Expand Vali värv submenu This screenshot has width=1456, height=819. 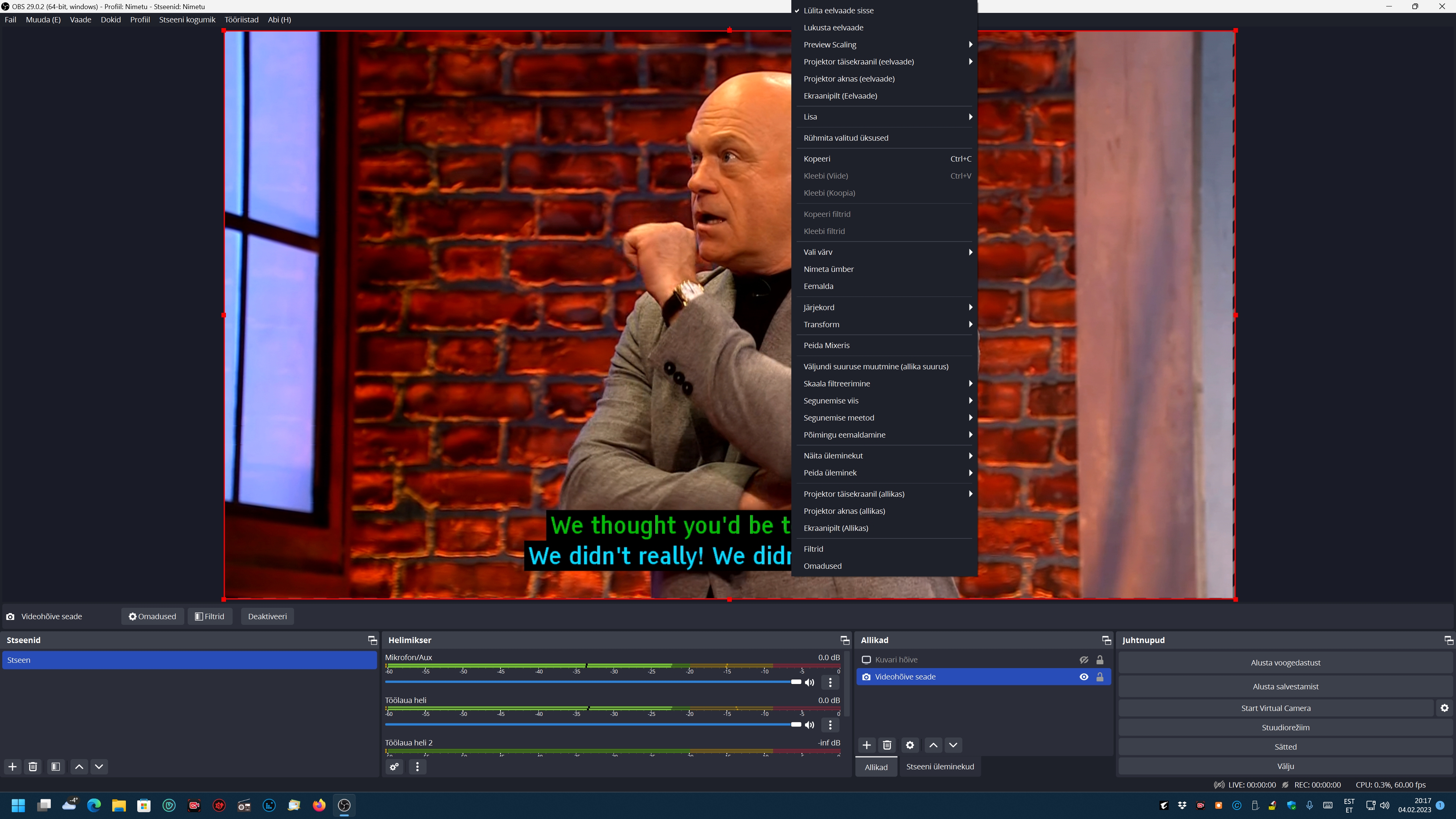click(x=884, y=251)
